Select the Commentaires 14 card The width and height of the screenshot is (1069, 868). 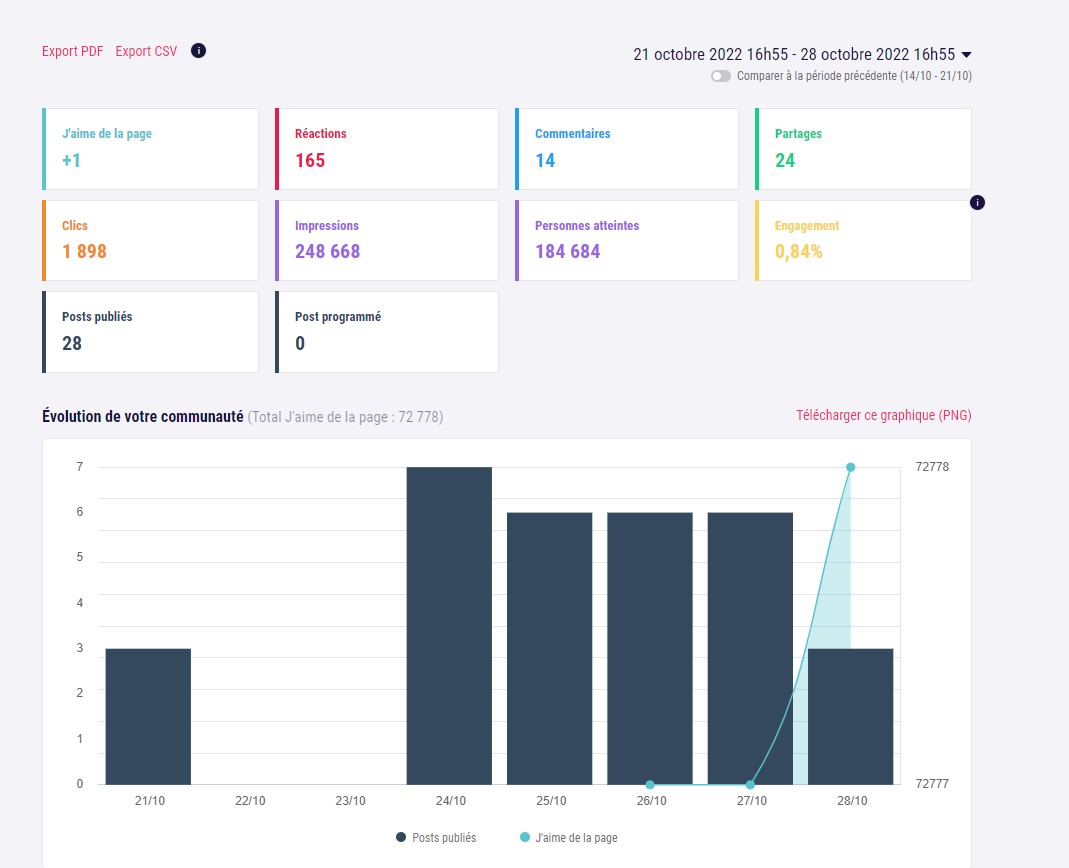[x=627, y=149]
